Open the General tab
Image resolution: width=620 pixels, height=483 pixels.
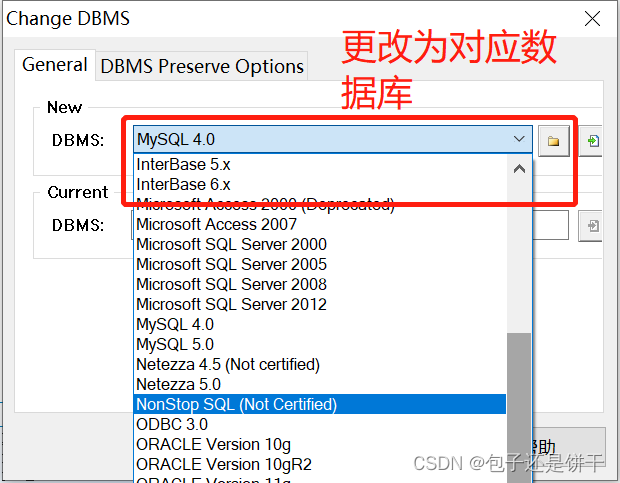point(55,65)
